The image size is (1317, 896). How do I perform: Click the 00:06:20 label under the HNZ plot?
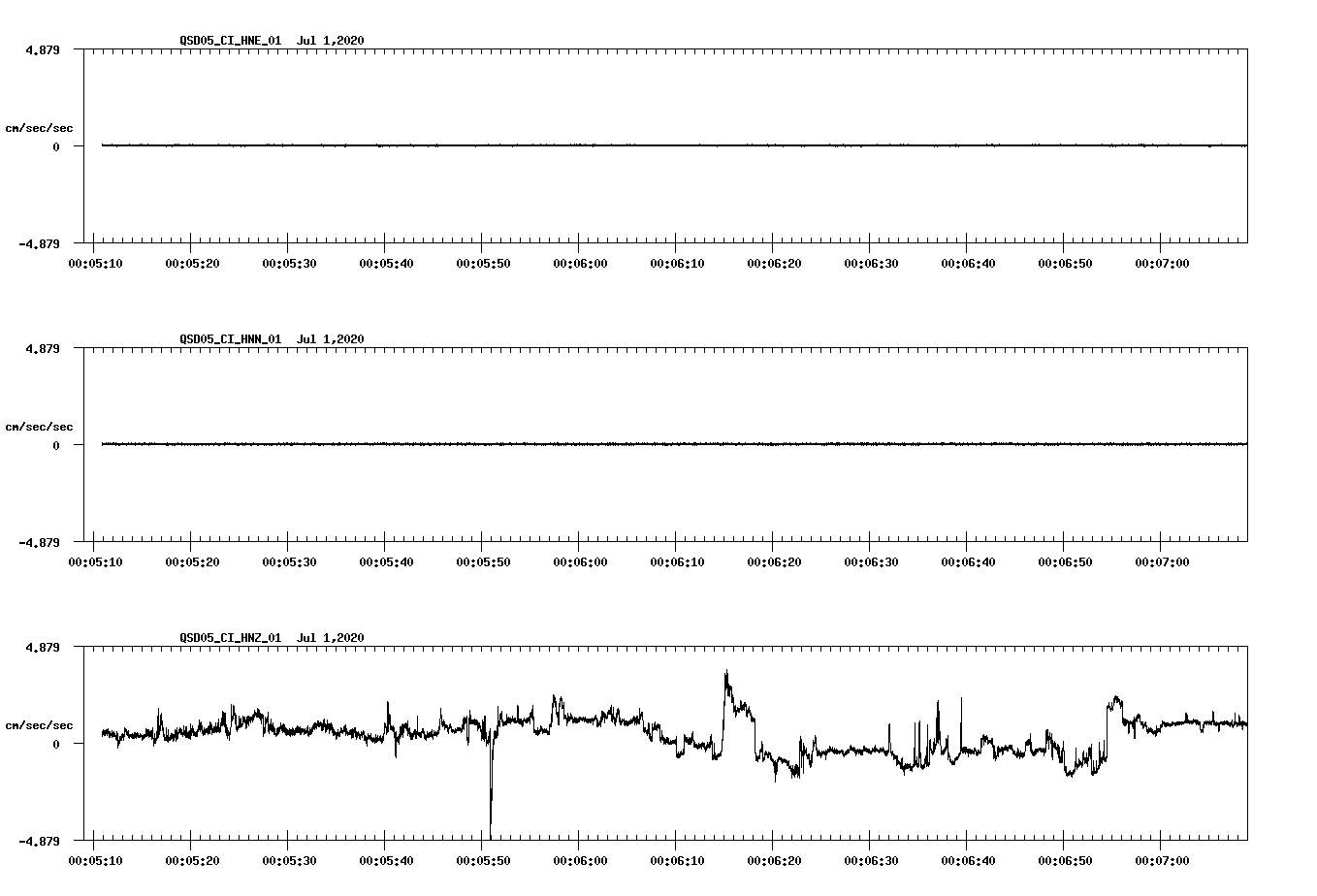tap(774, 860)
